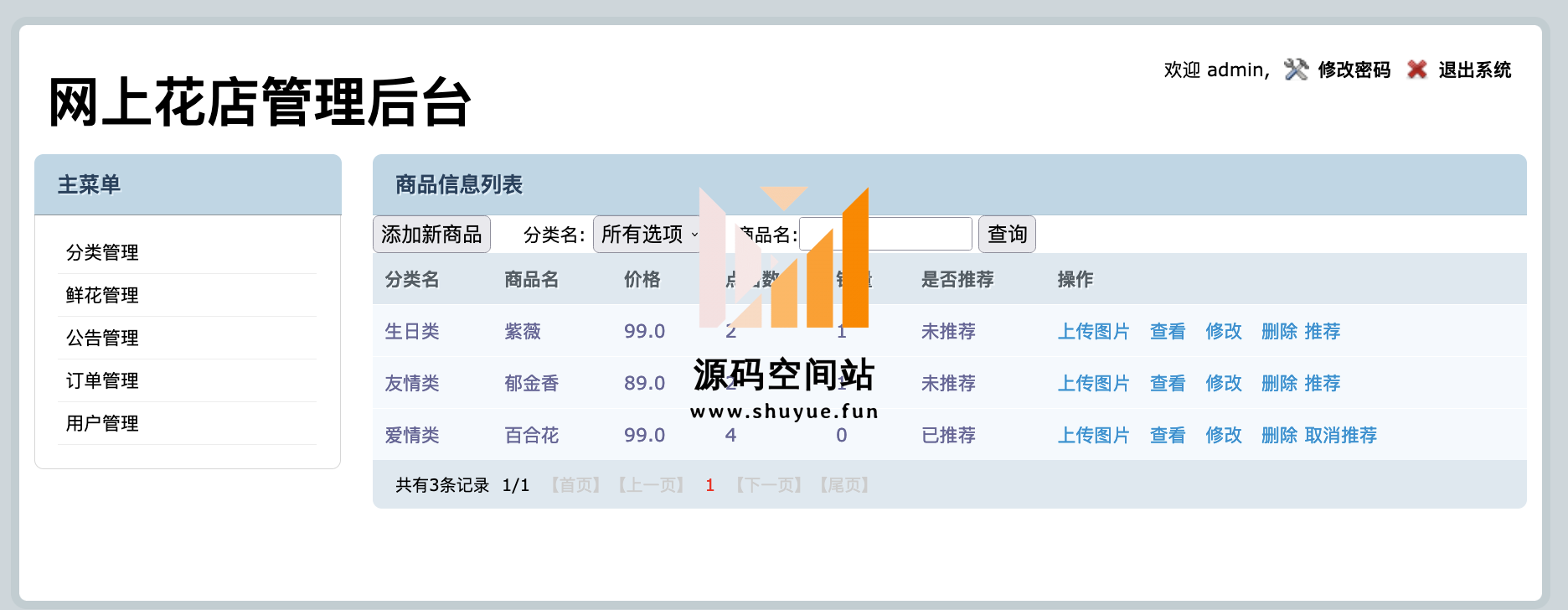Open the 订单管理 menu entry
This screenshot has width=1568, height=610.
point(102,380)
